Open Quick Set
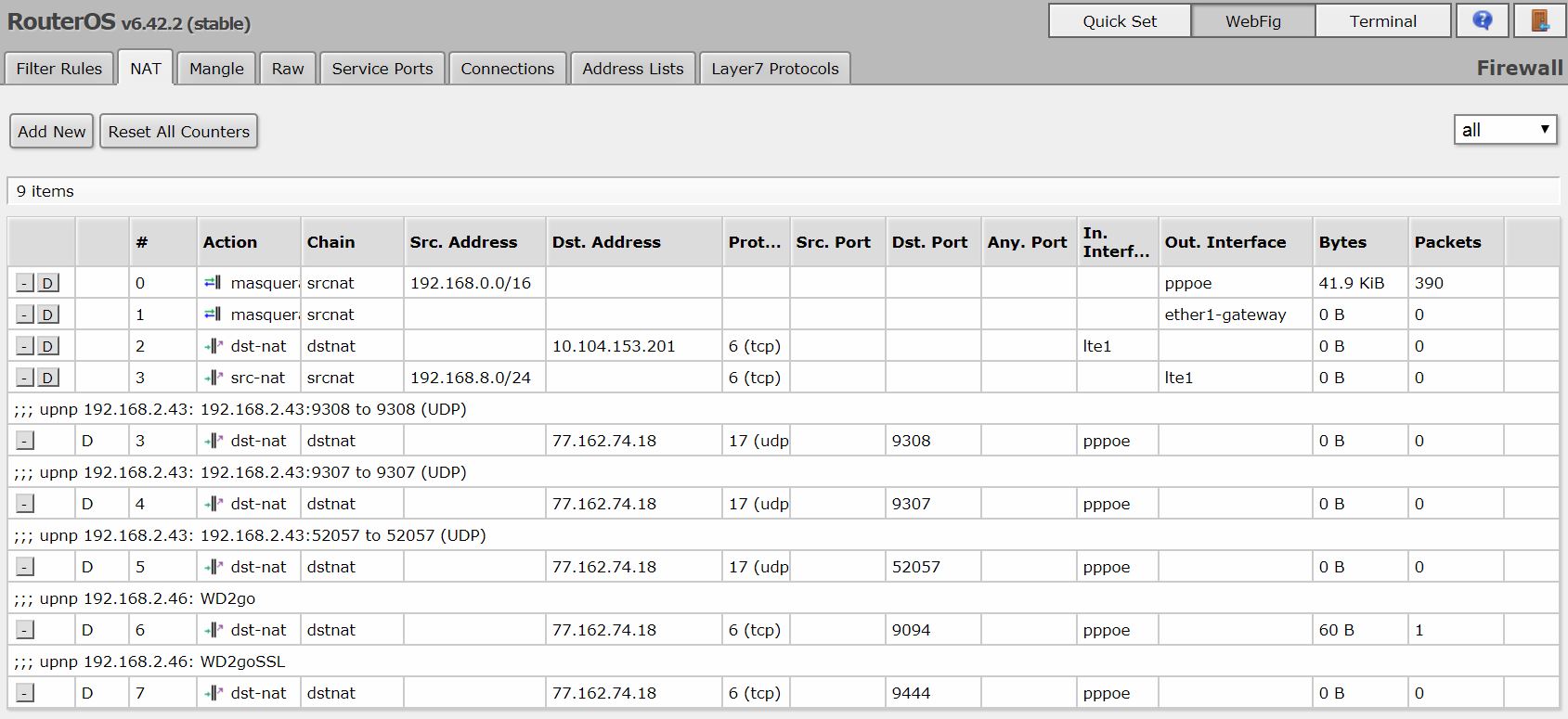This screenshot has height=719, width=1568. tap(1120, 21)
